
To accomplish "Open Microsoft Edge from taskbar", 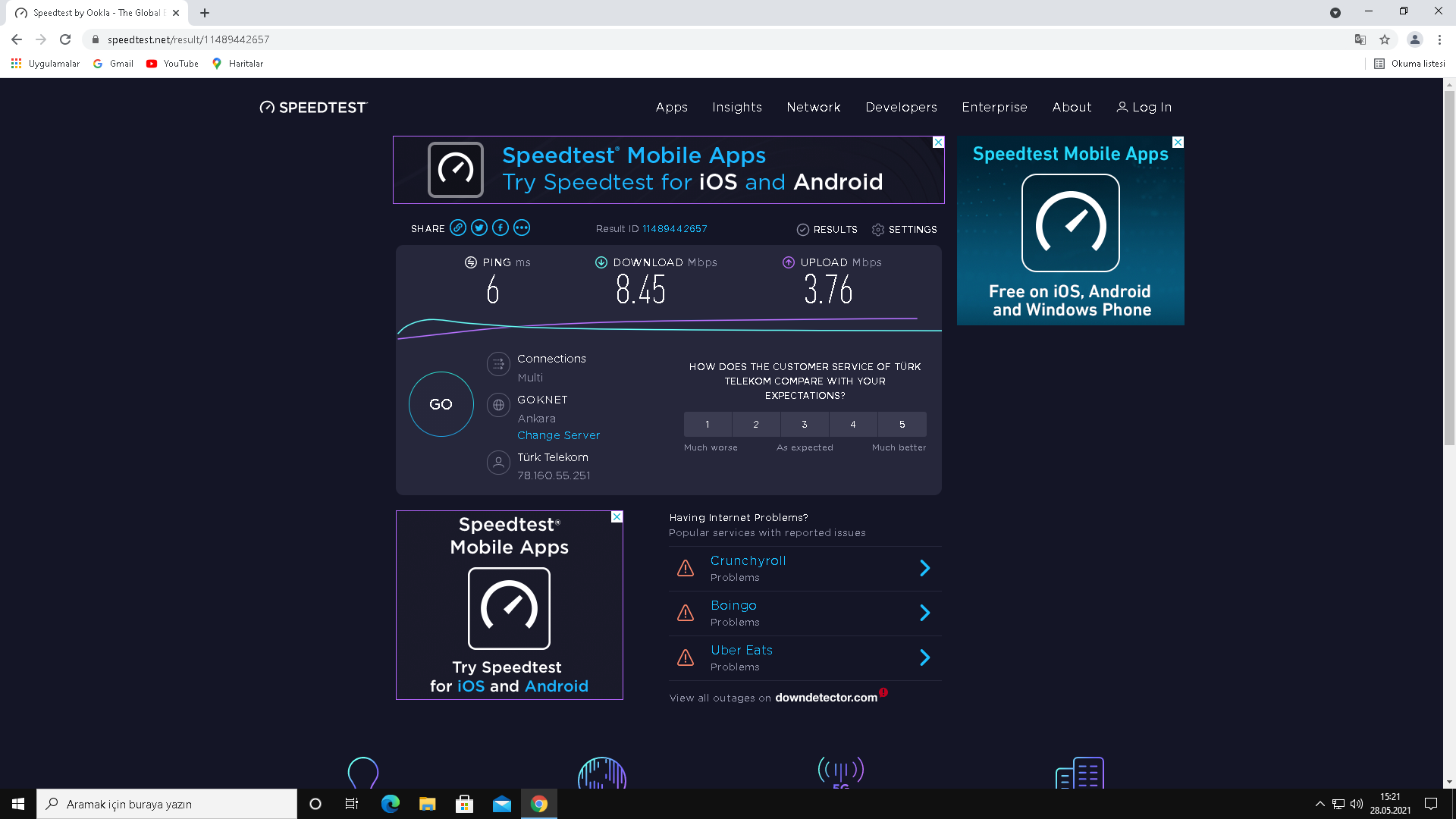I will point(390,804).
